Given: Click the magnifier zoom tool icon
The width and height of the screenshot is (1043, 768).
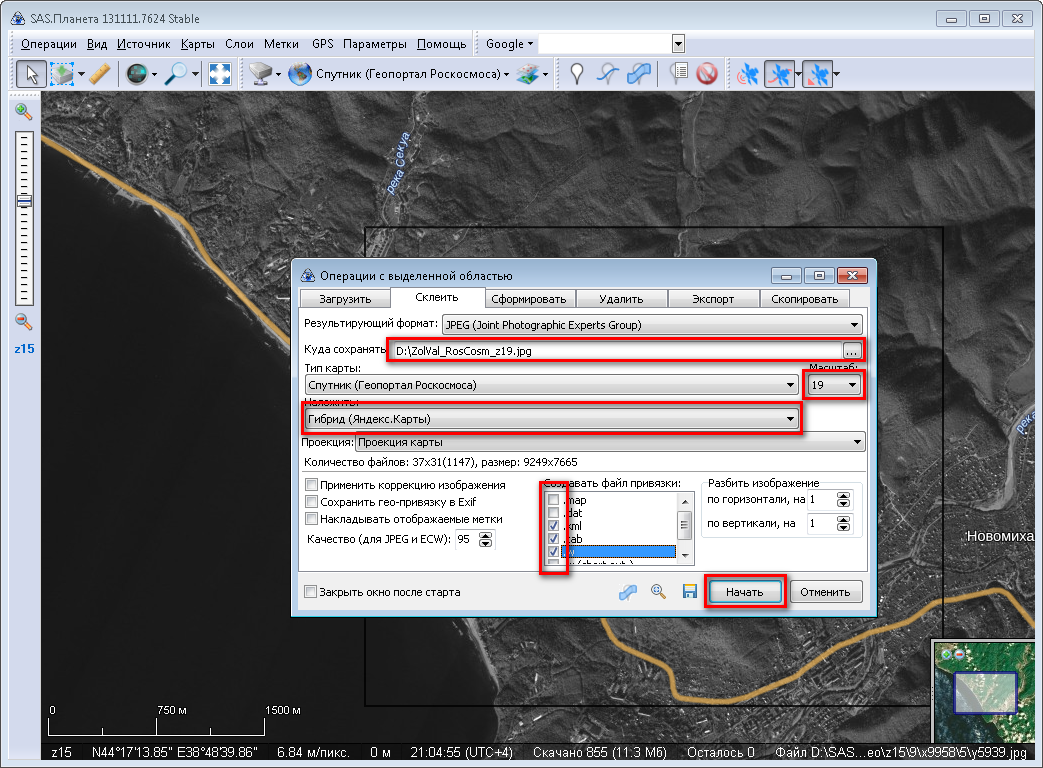Looking at the screenshot, I should coord(176,74).
